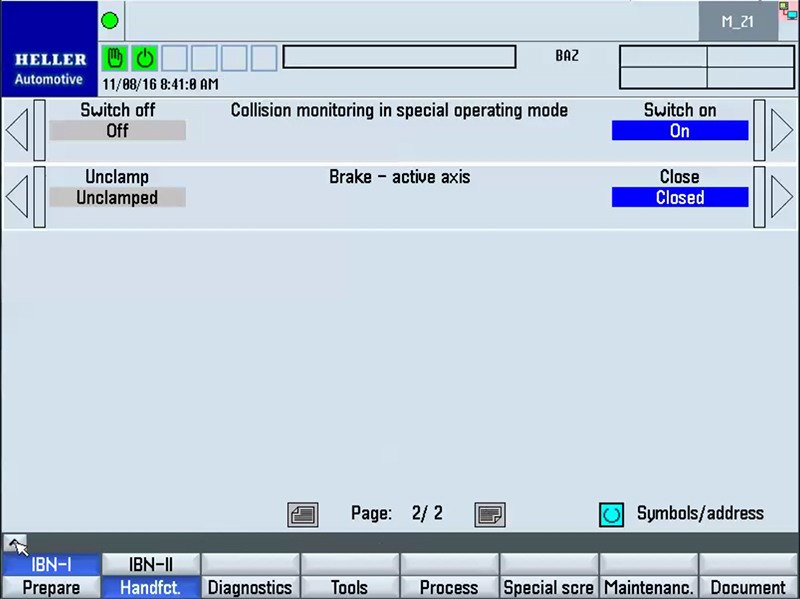Set brake to Unclamped

[x=118, y=198]
